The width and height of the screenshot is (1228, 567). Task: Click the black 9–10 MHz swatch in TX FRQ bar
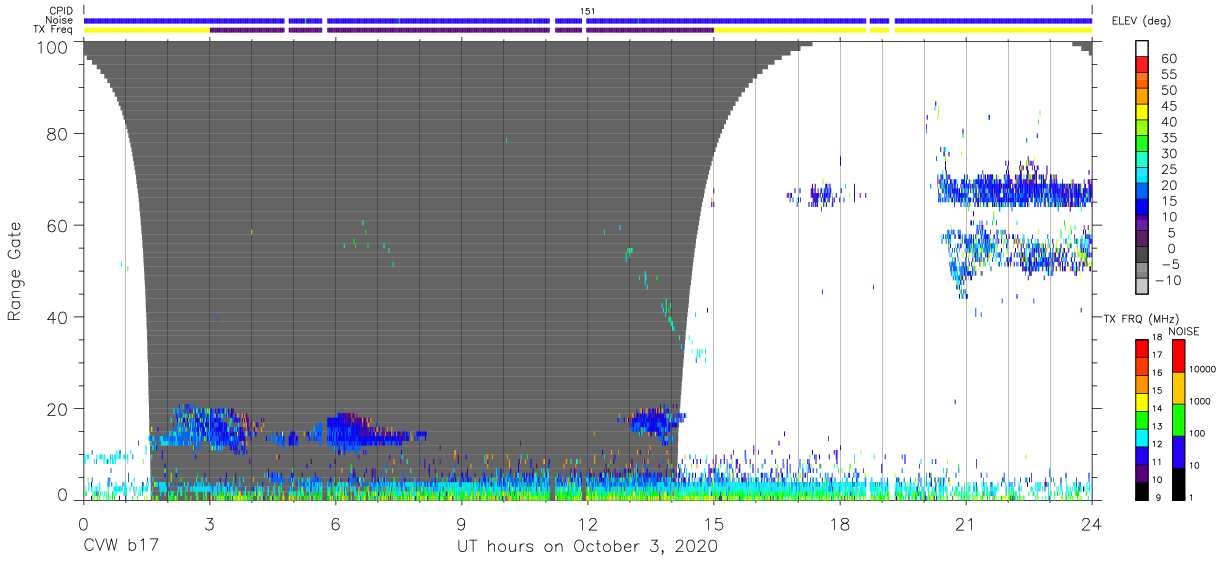1142,490
